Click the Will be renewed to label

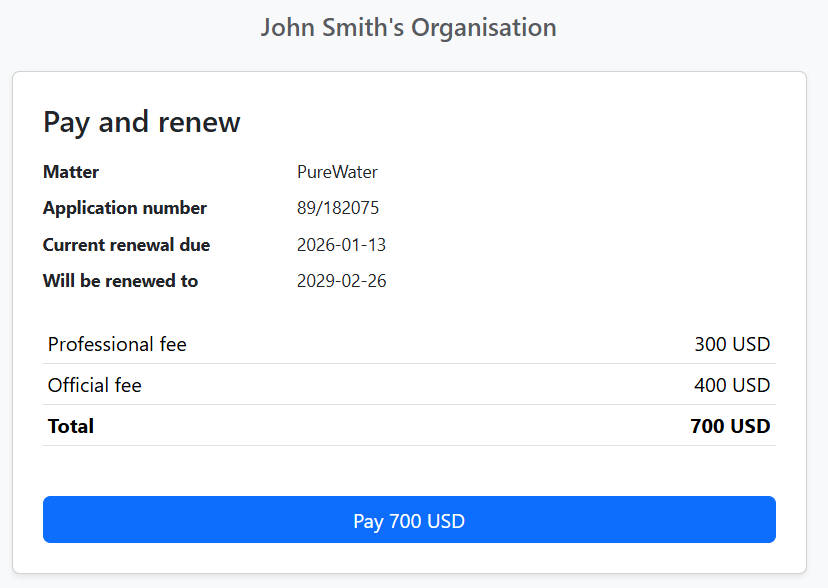(x=120, y=281)
